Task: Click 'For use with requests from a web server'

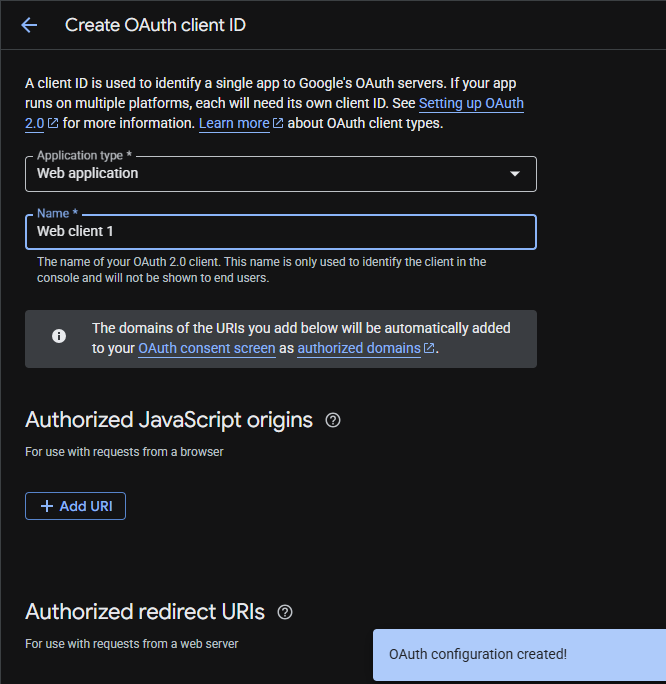Action: point(132,643)
